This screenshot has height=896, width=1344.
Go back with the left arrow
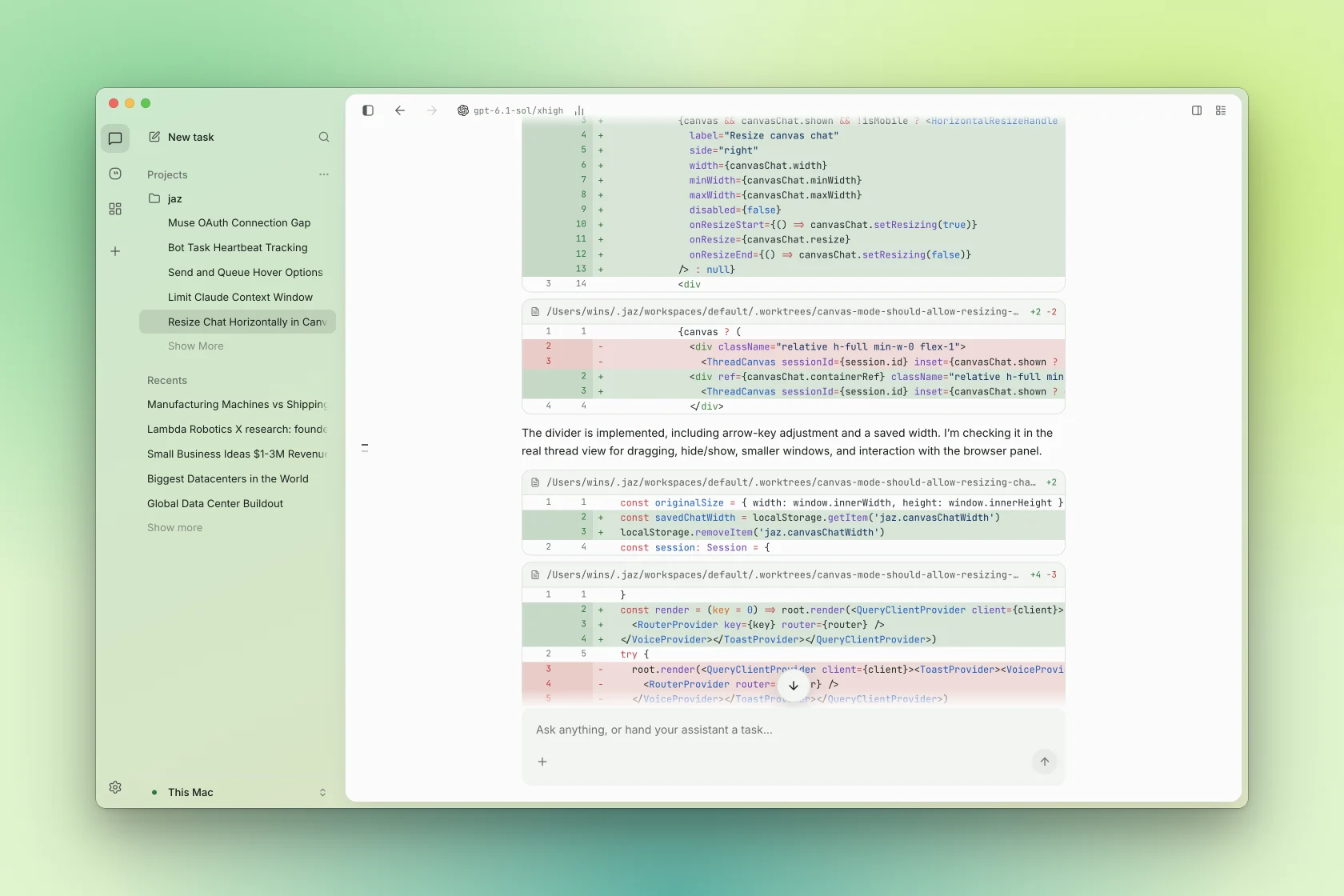tap(400, 110)
